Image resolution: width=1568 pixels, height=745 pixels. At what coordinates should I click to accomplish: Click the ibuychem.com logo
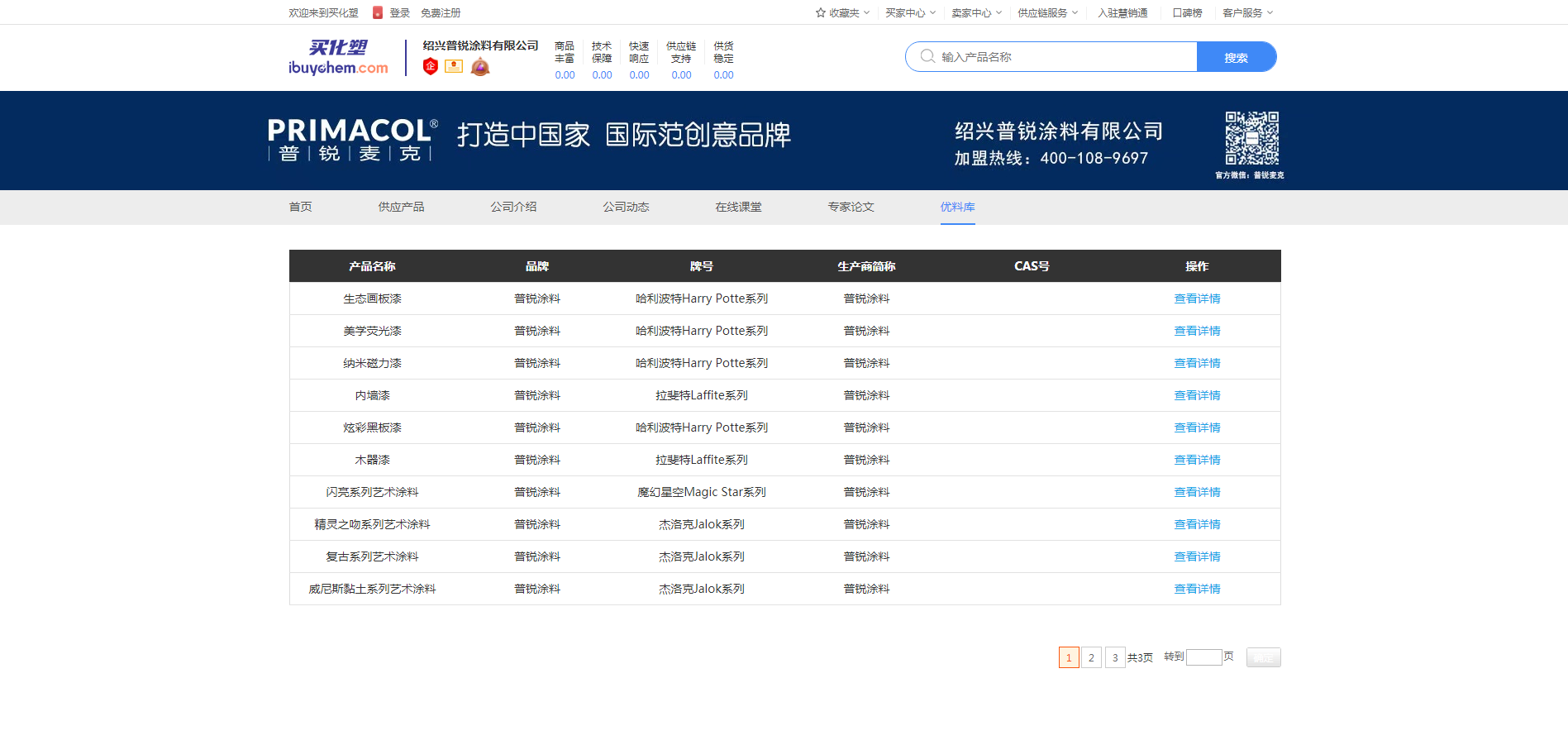tap(338, 57)
